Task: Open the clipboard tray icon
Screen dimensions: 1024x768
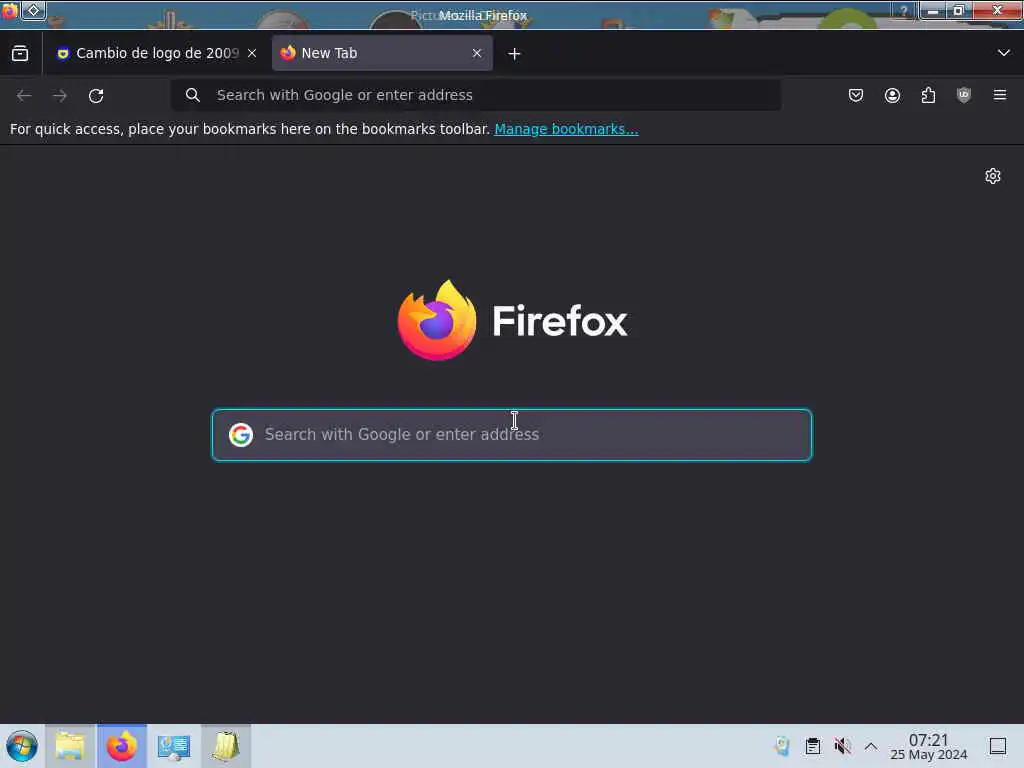Action: pyautogui.click(x=812, y=746)
